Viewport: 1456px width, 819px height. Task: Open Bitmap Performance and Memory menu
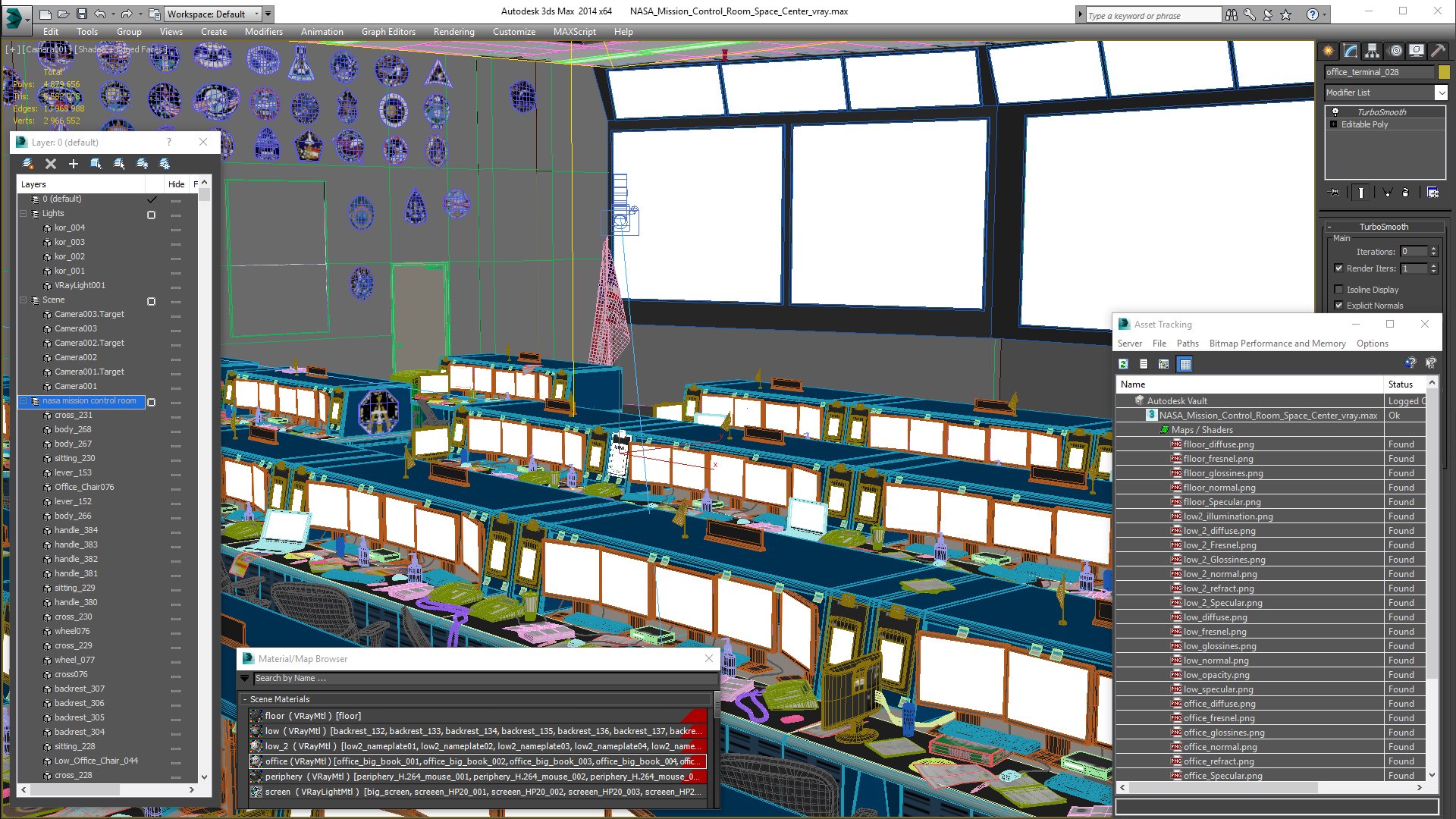pos(1277,344)
